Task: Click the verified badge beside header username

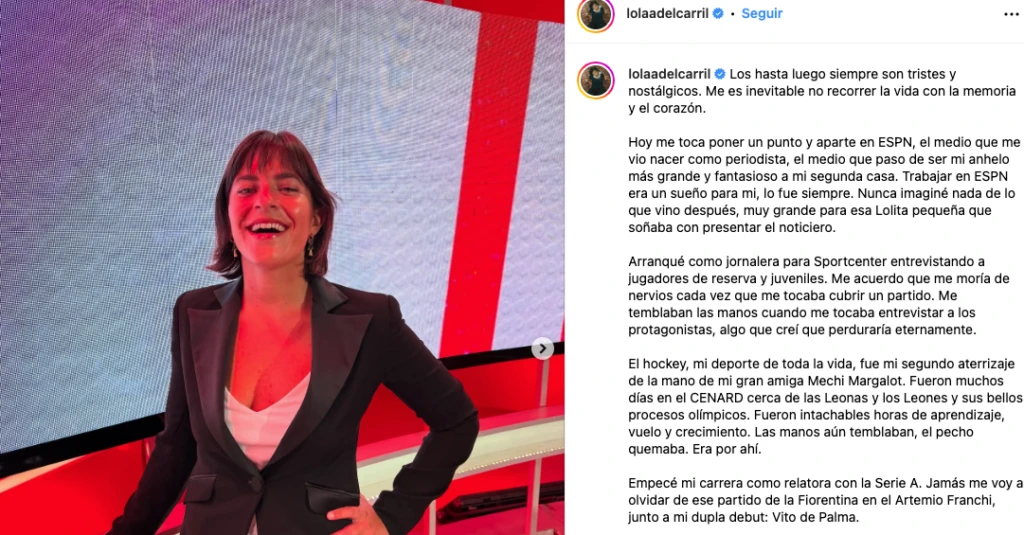Action: [718, 14]
